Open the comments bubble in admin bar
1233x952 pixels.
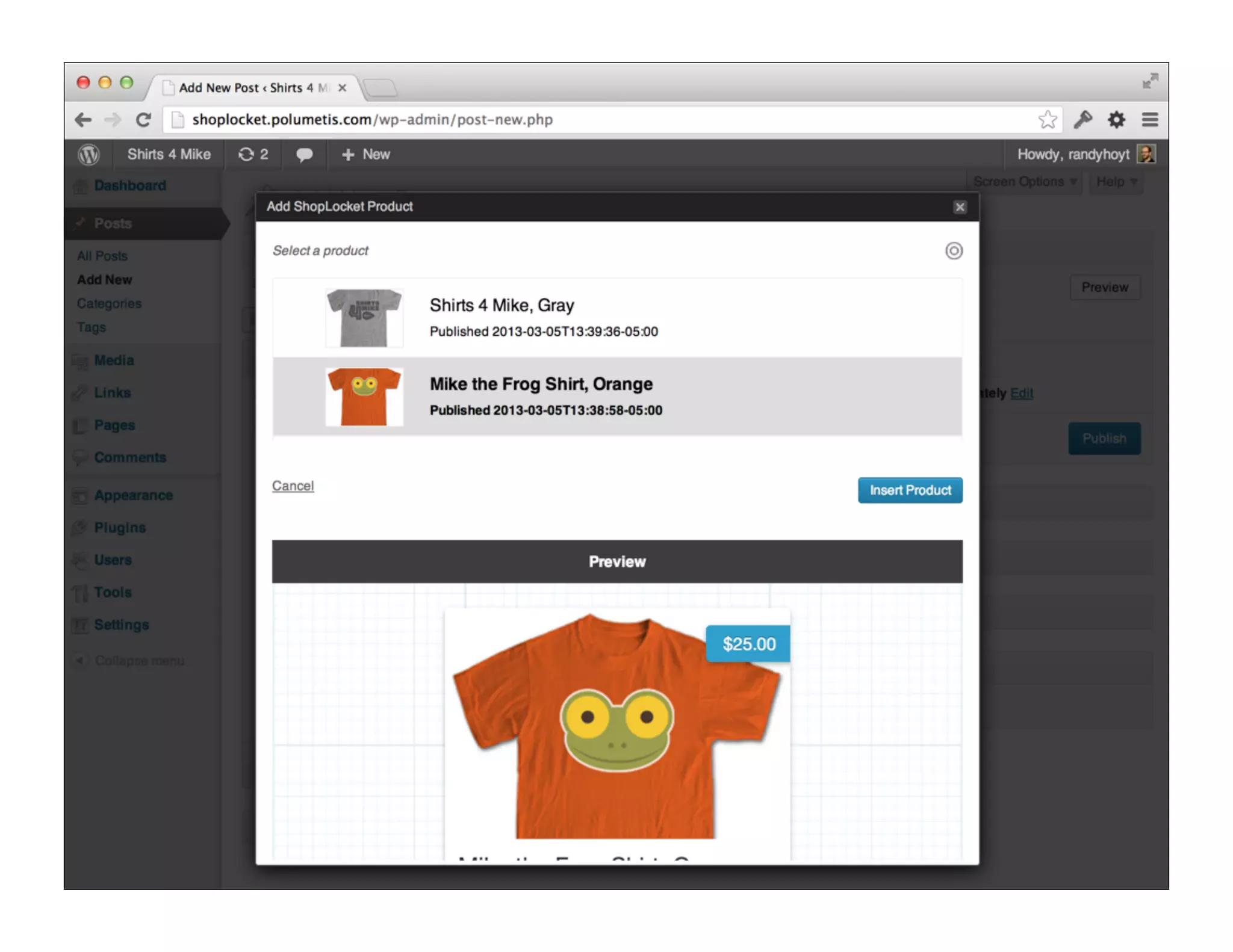coord(304,155)
